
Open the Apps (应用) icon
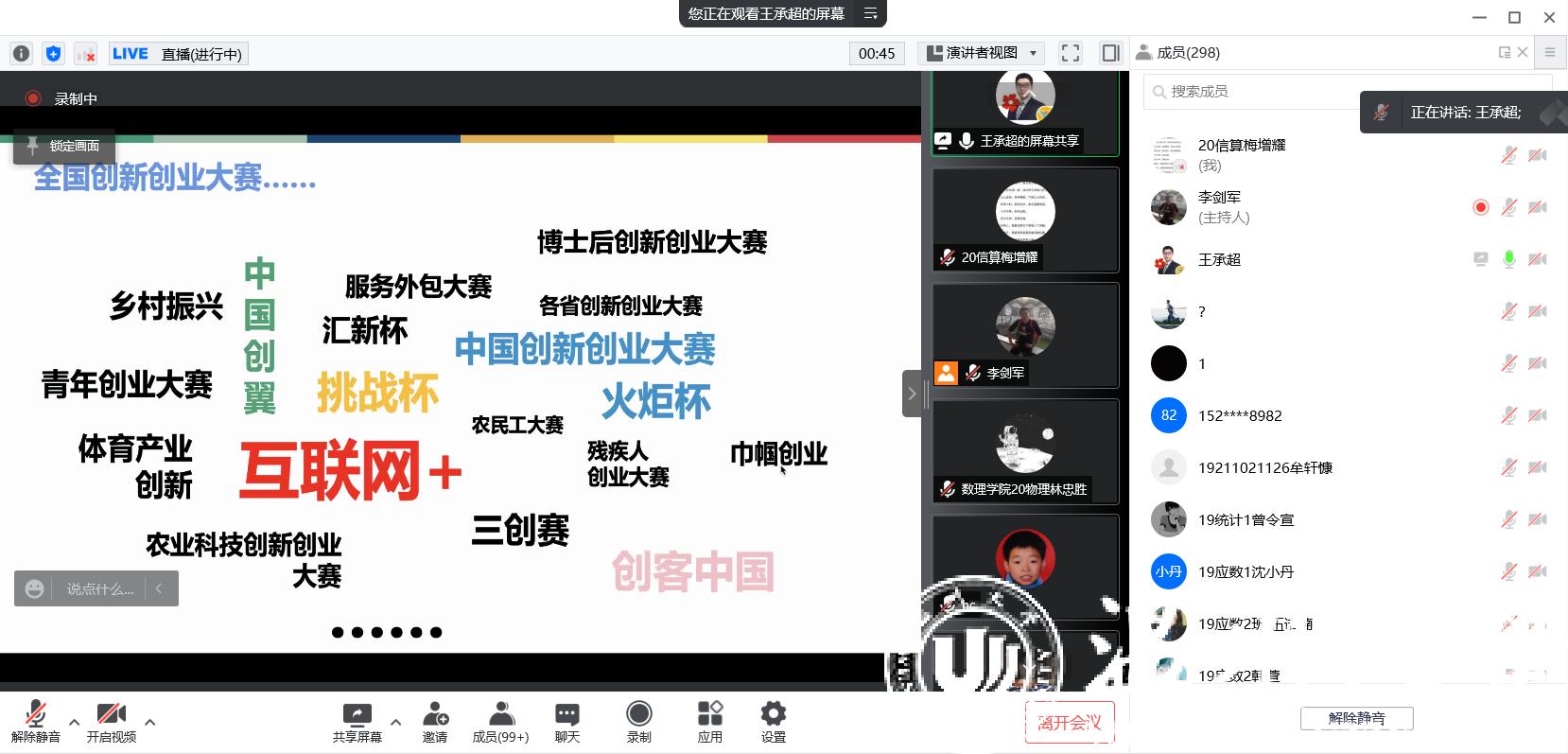[x=709, y=722]
